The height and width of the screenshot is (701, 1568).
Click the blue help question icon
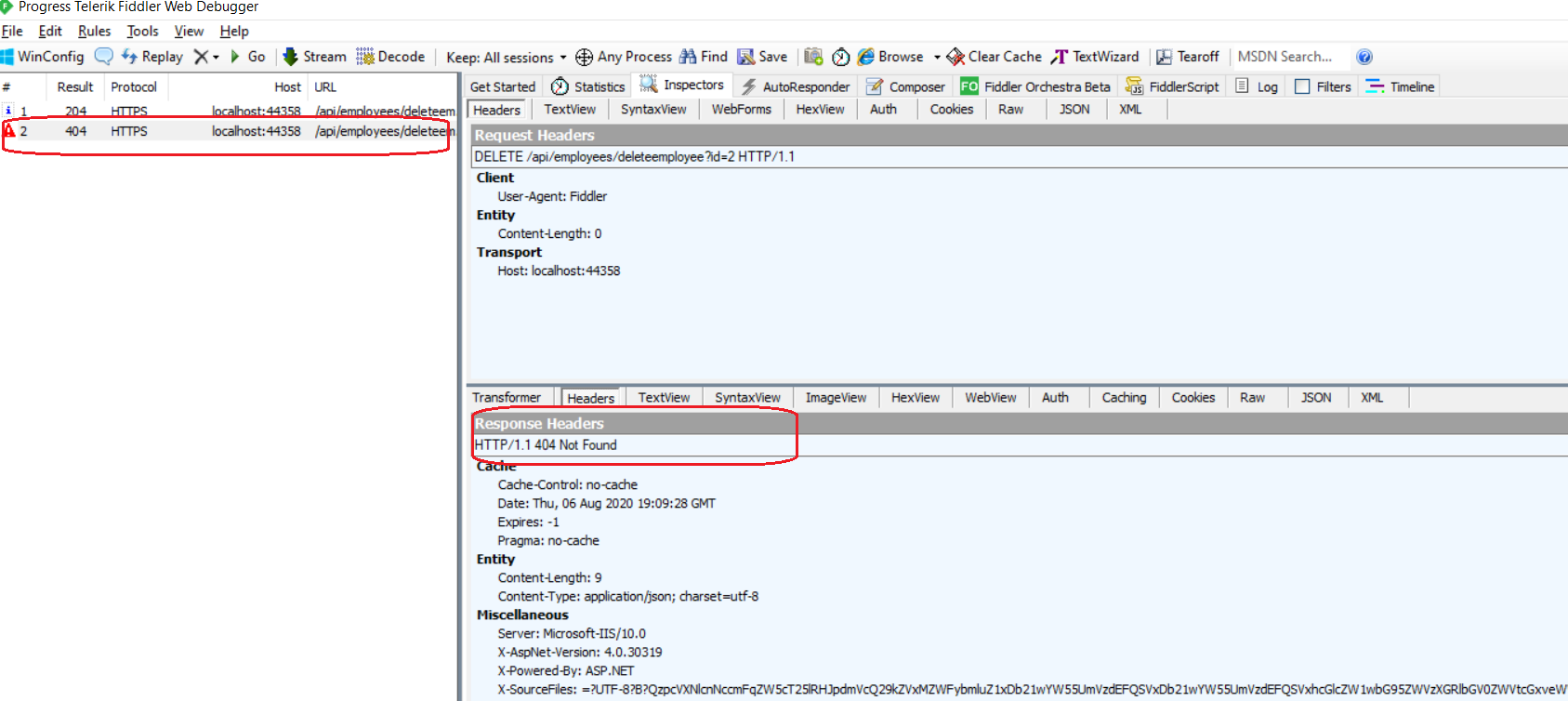[x=1364, y=57]
